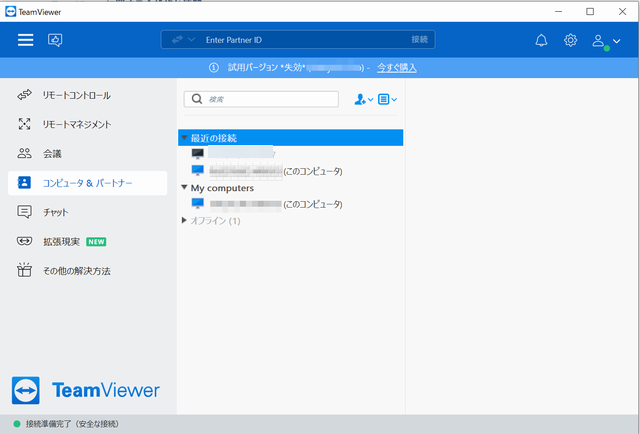Click the meeting people icon

24,154
